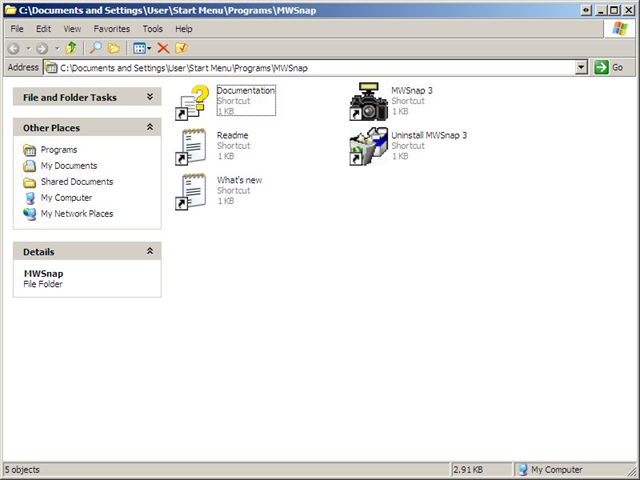640x480 pixels.
Task: Select the Uninstall MWSnap 3 file name
Action: tap(429, 135)
